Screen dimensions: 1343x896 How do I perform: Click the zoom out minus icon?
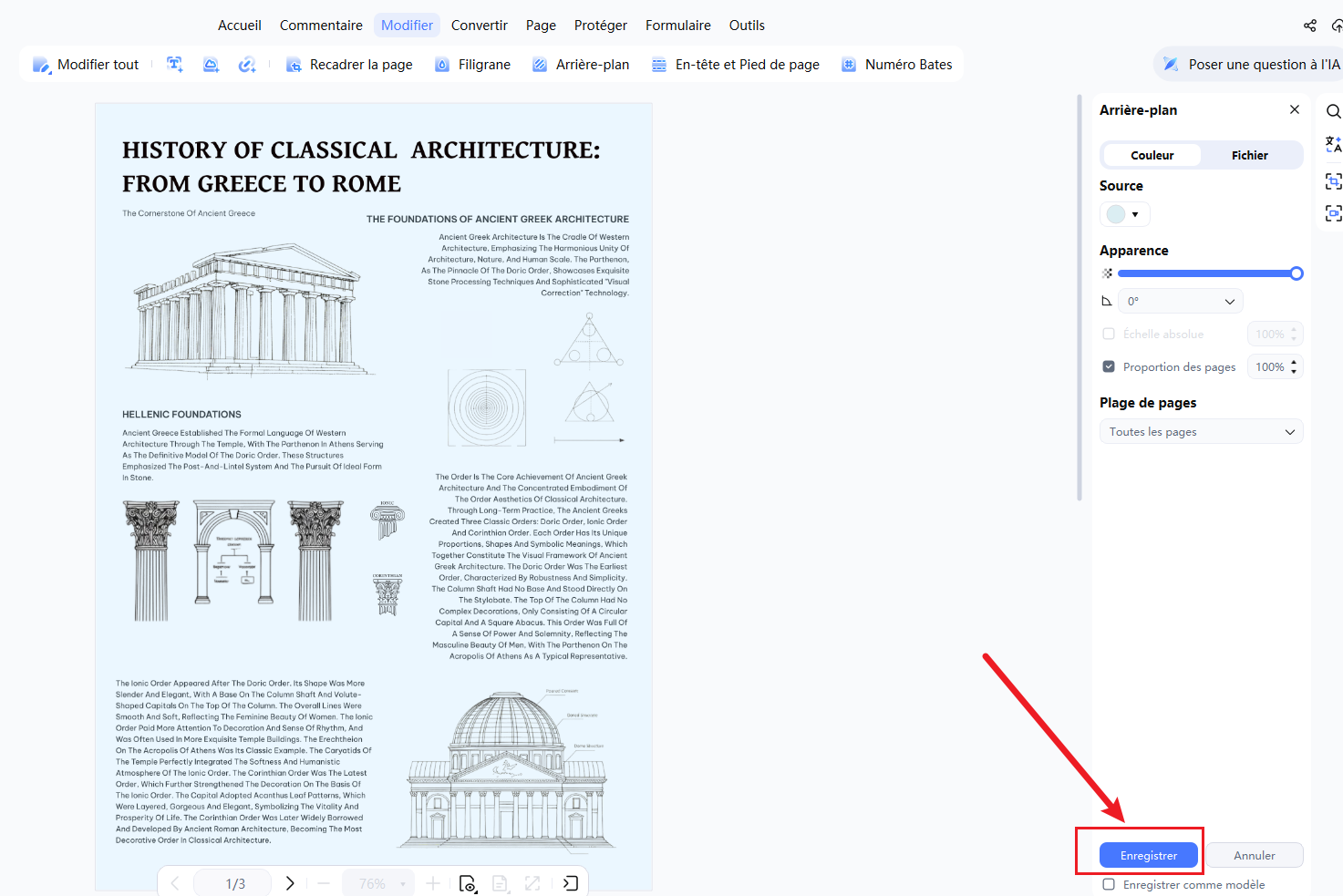coord(324,883)
